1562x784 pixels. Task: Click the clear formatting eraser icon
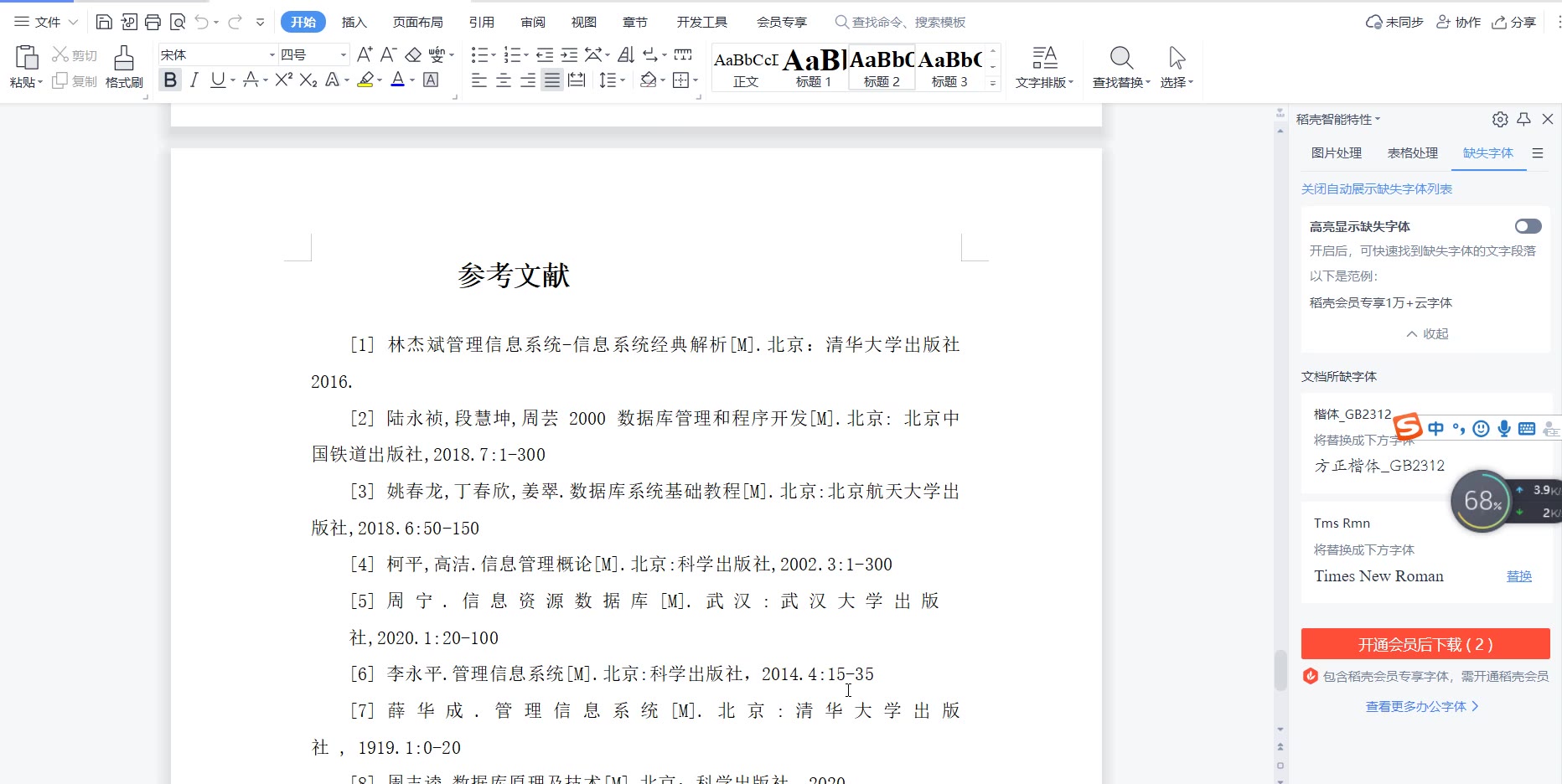pyautogui.click(x=413, y=55)
